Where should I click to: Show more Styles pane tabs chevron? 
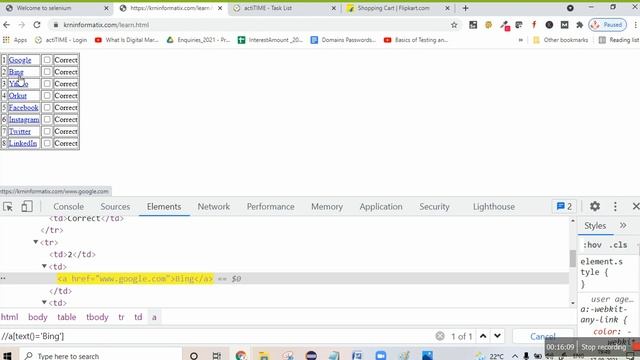point(623,226)
